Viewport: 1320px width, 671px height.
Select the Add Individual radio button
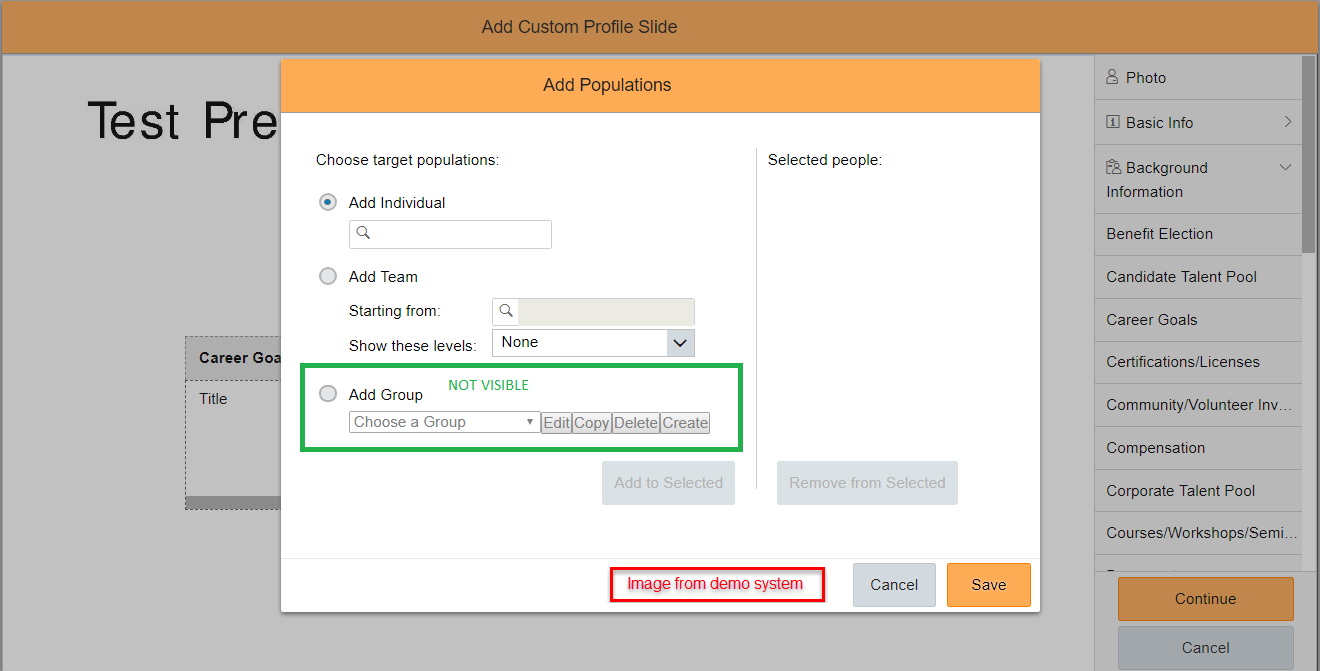tap(328, 202)
